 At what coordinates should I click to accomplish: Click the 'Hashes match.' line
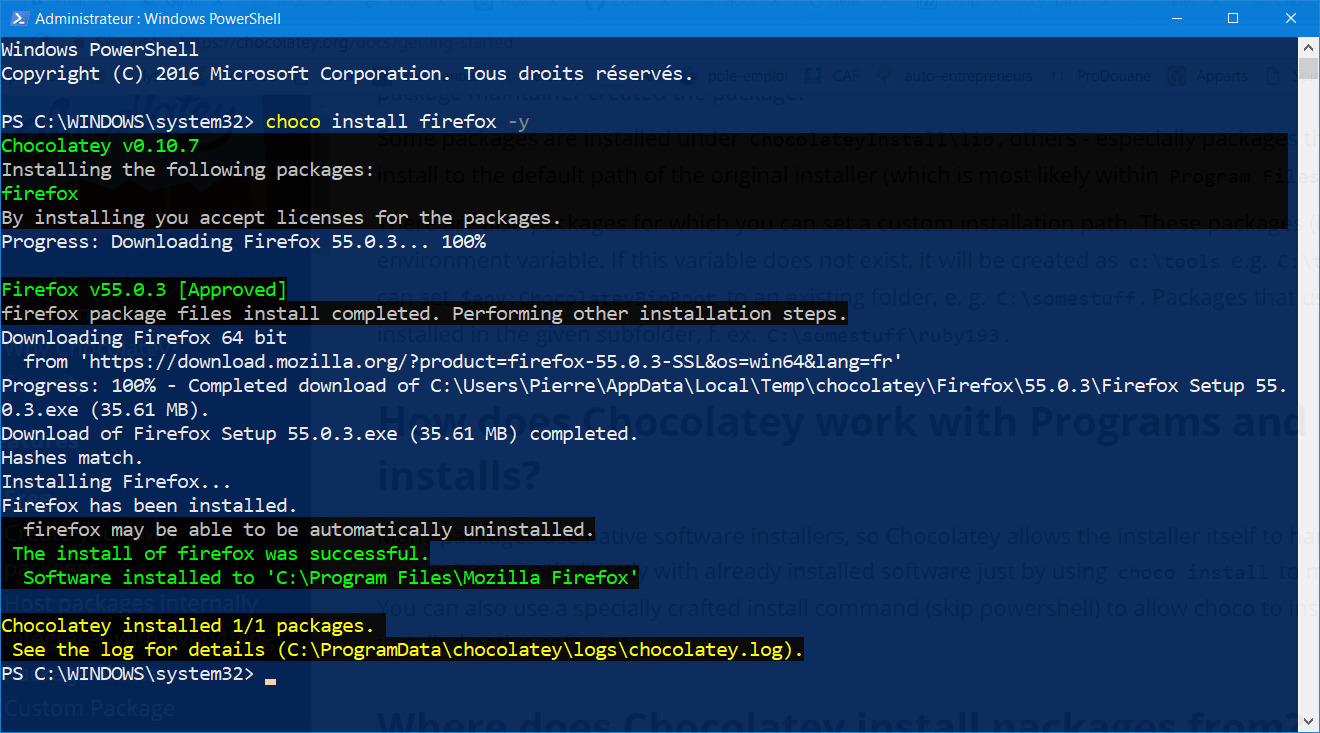coord(72,458)
